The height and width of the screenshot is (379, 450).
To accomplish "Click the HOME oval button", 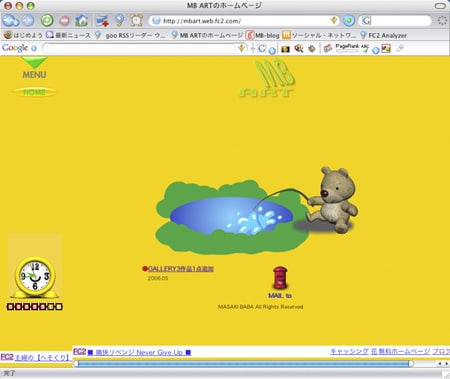I will pyautogui.click(x=35, y=92).
